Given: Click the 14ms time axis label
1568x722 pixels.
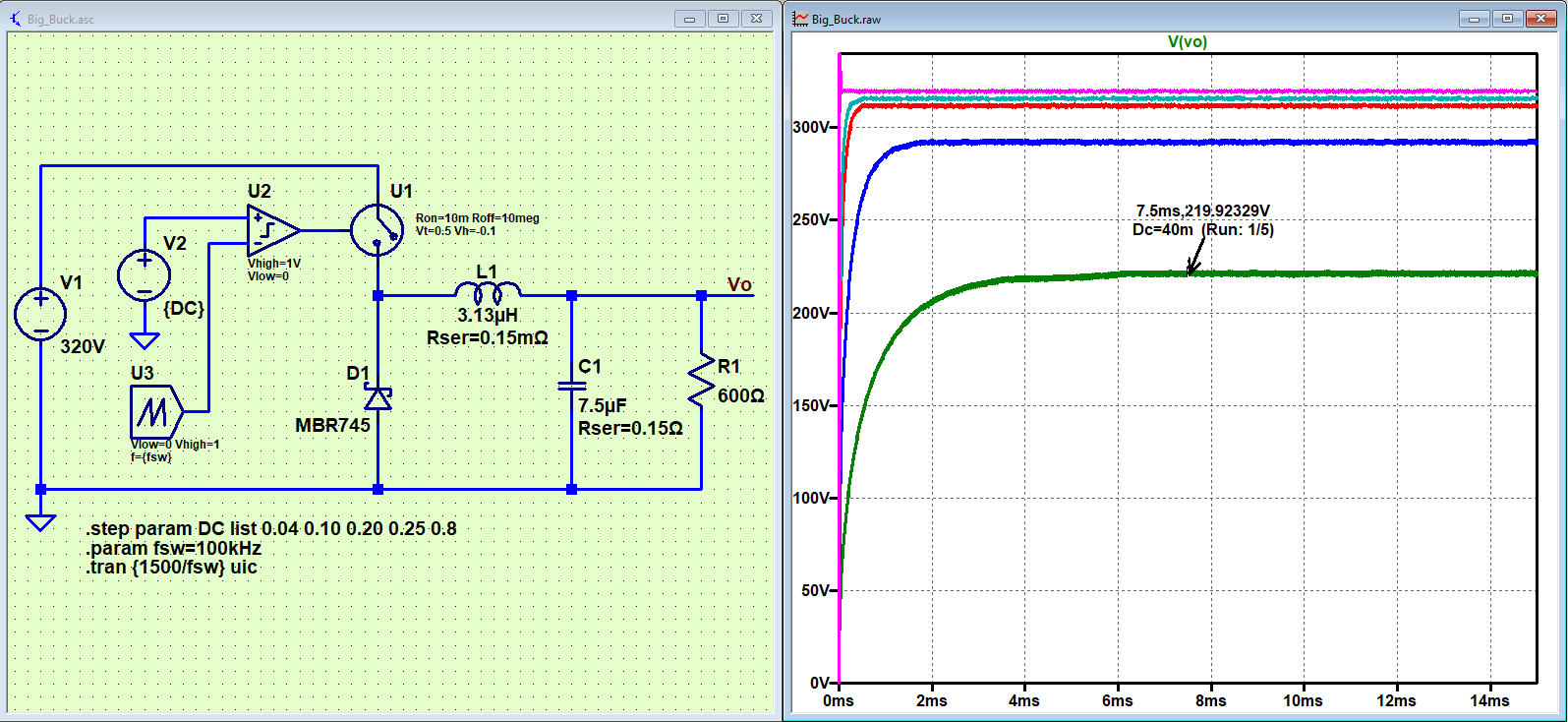Looking at the screenshot, I should pyautogui.click(x=1489, y=700).
